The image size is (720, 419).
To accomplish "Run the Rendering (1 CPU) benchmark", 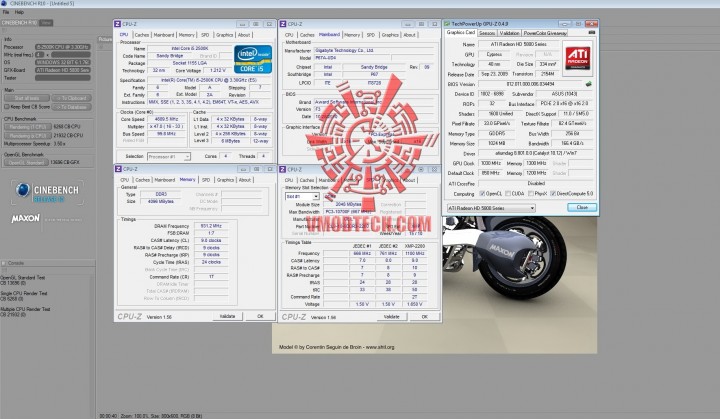I will [x=27, y=126].
